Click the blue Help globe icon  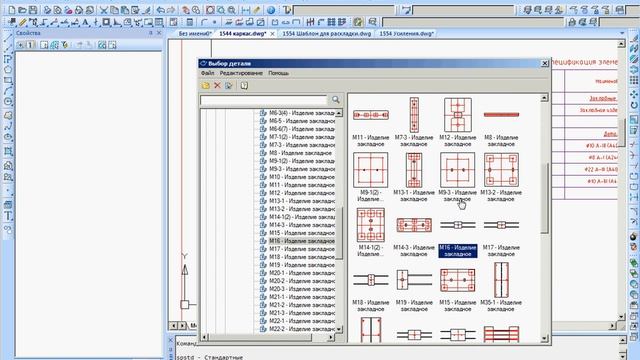click(x=271, y=10)
